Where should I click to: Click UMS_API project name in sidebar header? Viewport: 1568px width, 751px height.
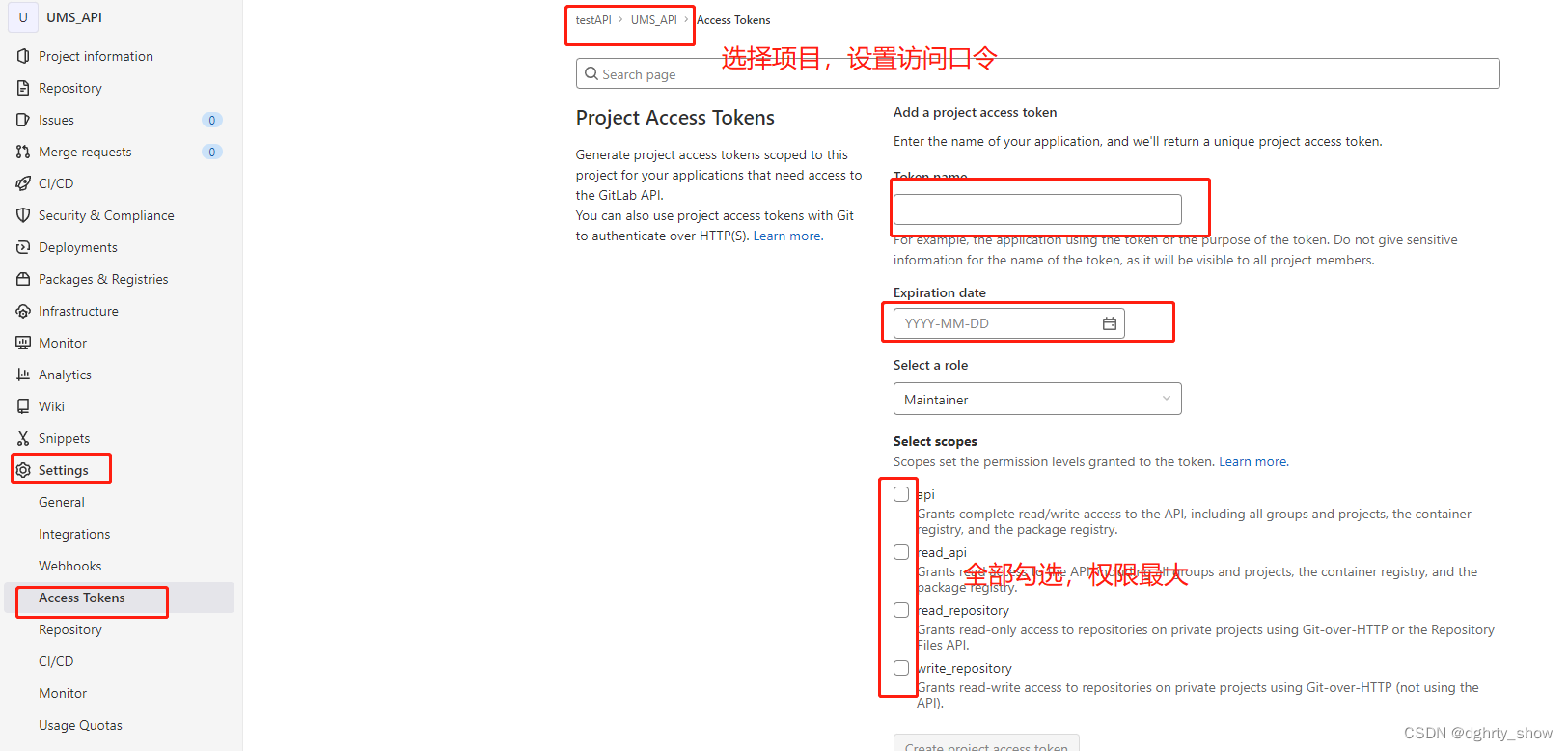tap(74, 17)
